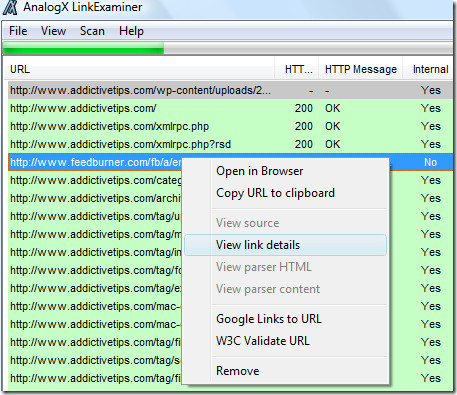Viewport: 457px width, 395px height.
Task: Click the grayed View parser HTML entry
Action: pos(286,267)
